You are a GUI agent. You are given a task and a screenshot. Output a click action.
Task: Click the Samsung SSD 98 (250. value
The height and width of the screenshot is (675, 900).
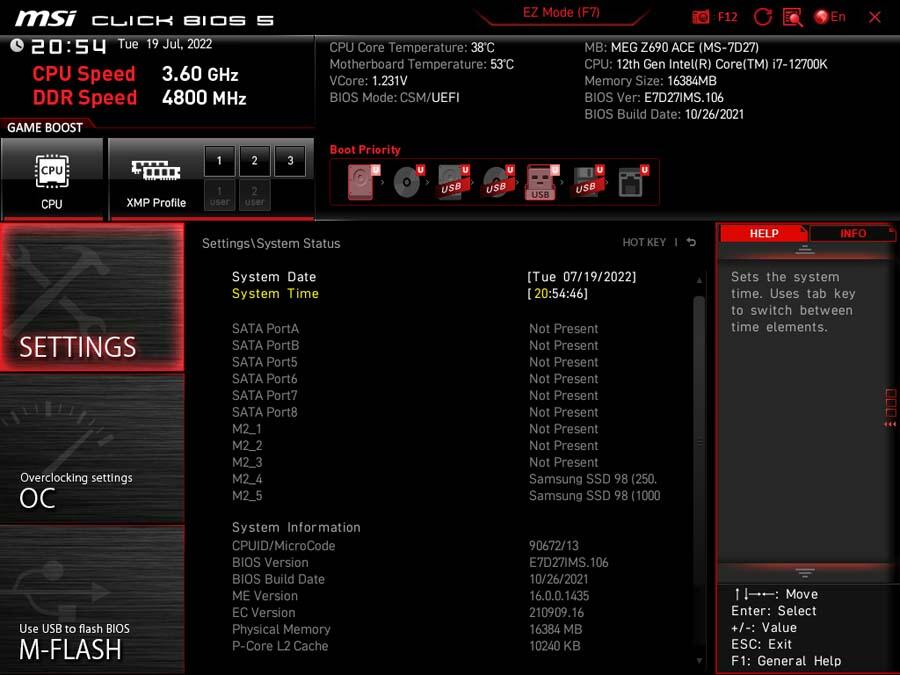click(x=593, y=479)
